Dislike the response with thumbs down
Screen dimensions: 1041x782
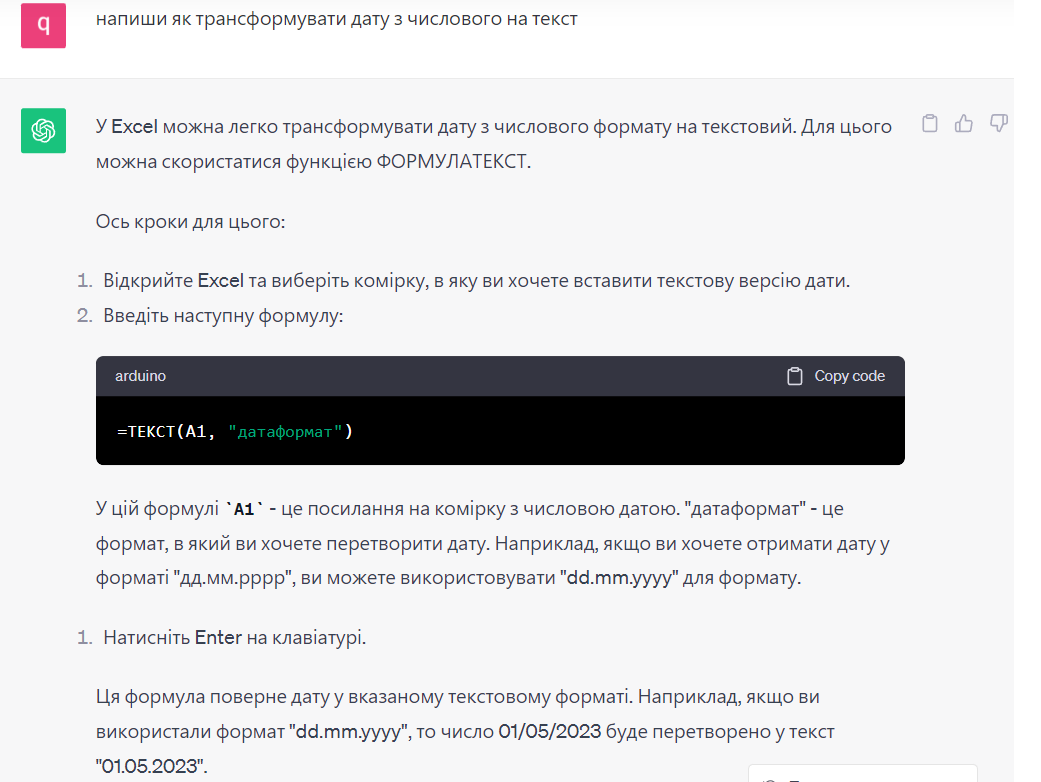[998, 124]
